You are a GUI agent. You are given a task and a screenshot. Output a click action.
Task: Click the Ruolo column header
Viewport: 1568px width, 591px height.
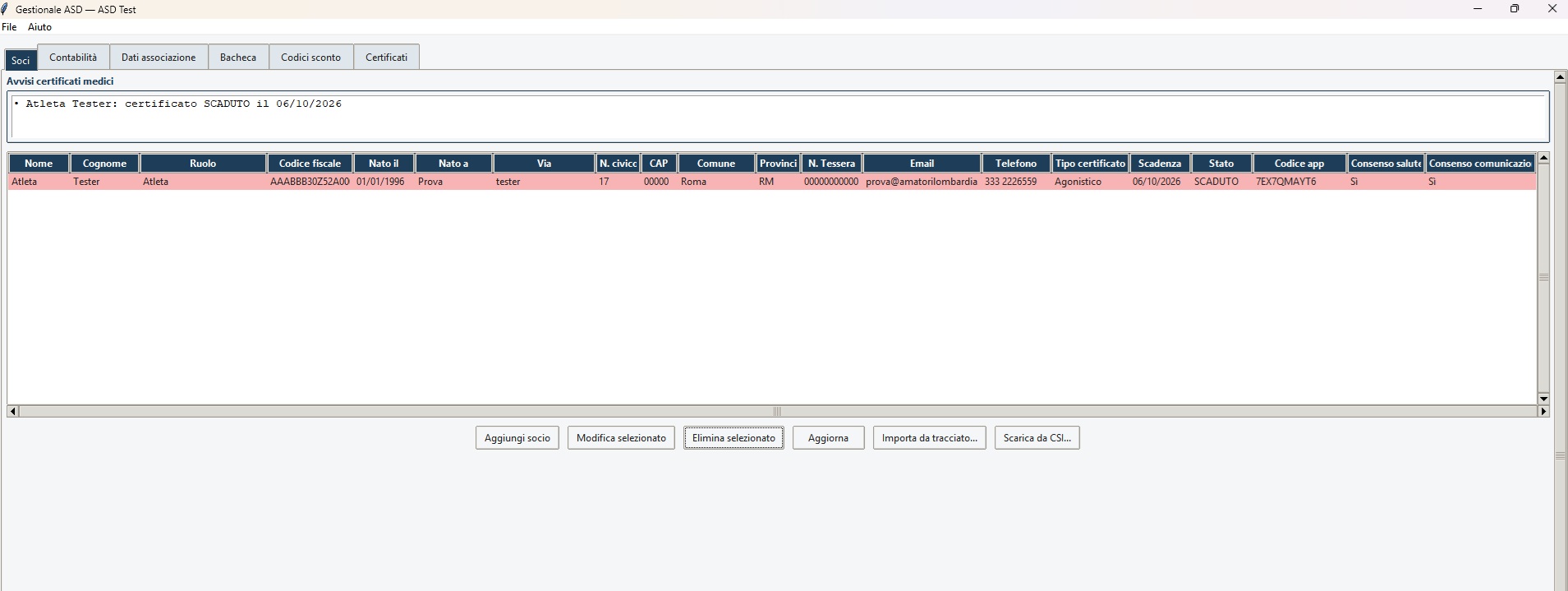tap(203, 164)
